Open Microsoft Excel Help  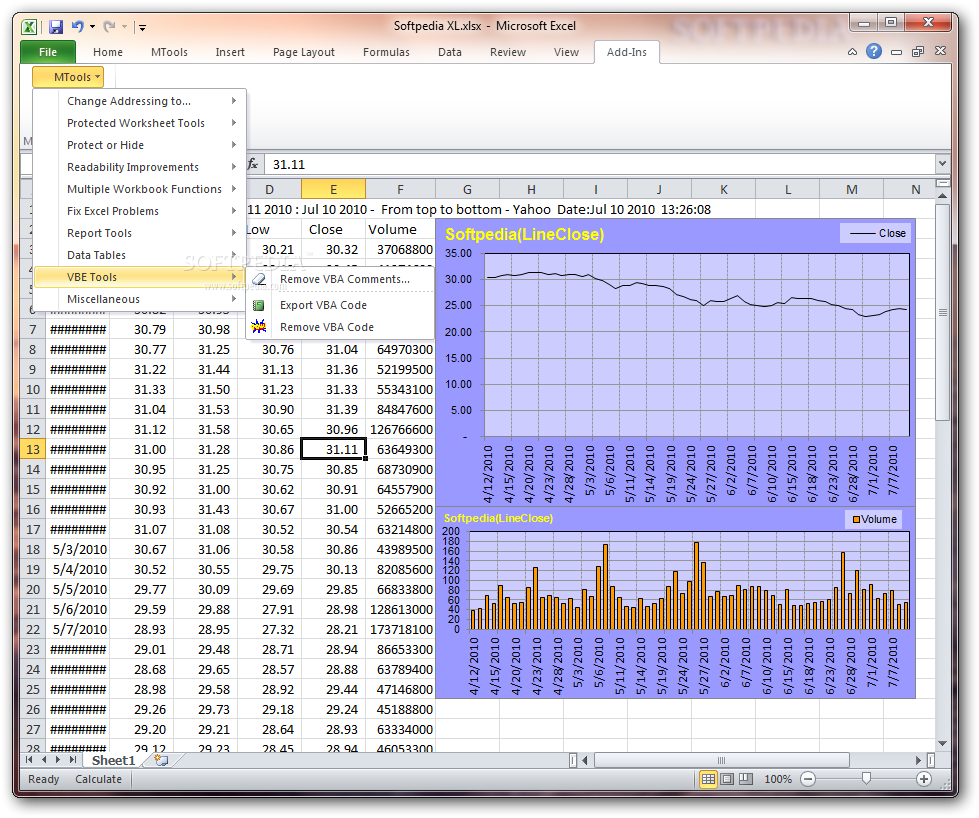coord(874,51)
